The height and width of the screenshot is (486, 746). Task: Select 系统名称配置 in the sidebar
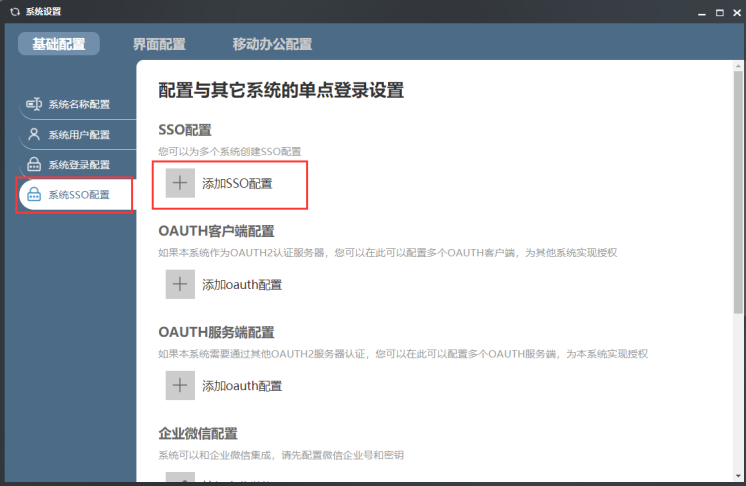click(78, 104)
